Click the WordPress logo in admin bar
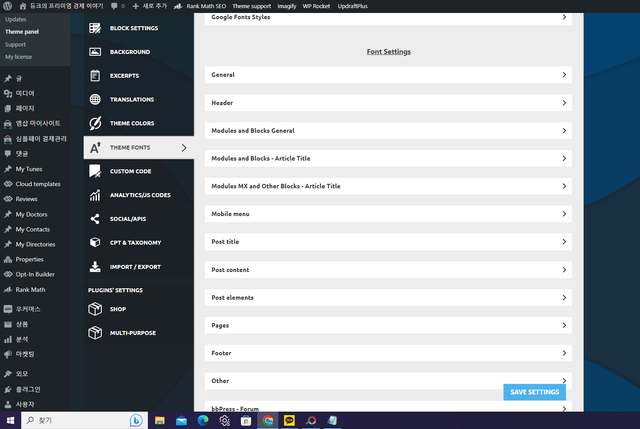 pyautogui.click(x=7, y=6)
